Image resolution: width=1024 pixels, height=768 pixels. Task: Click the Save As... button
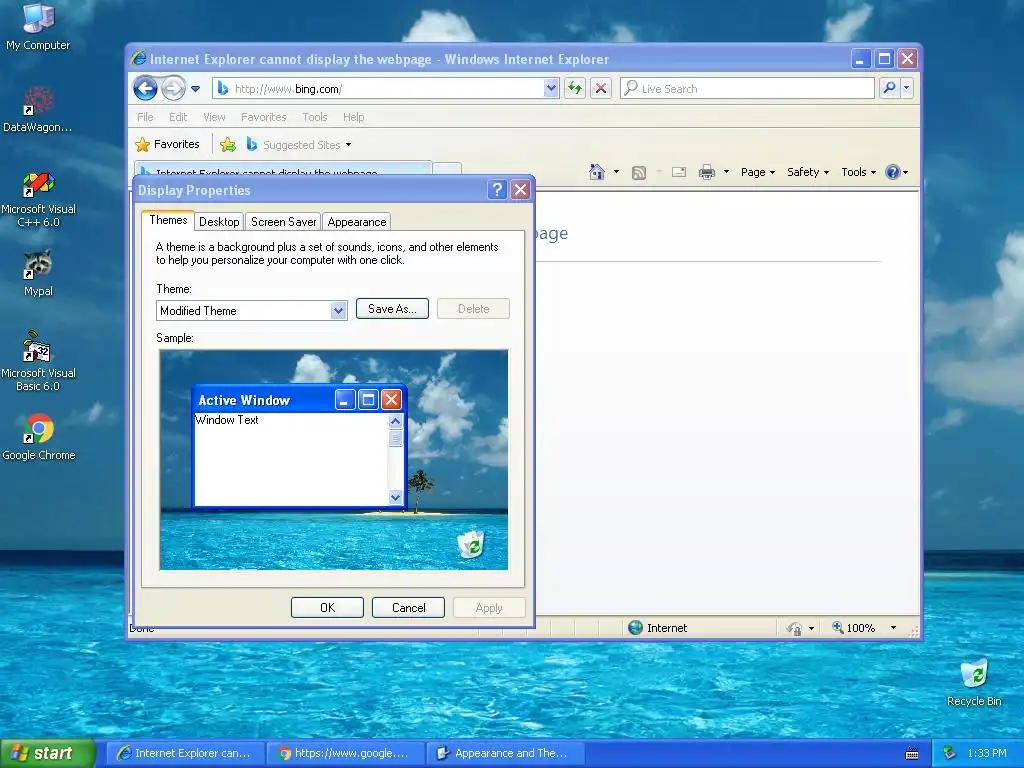pos(392,309)
